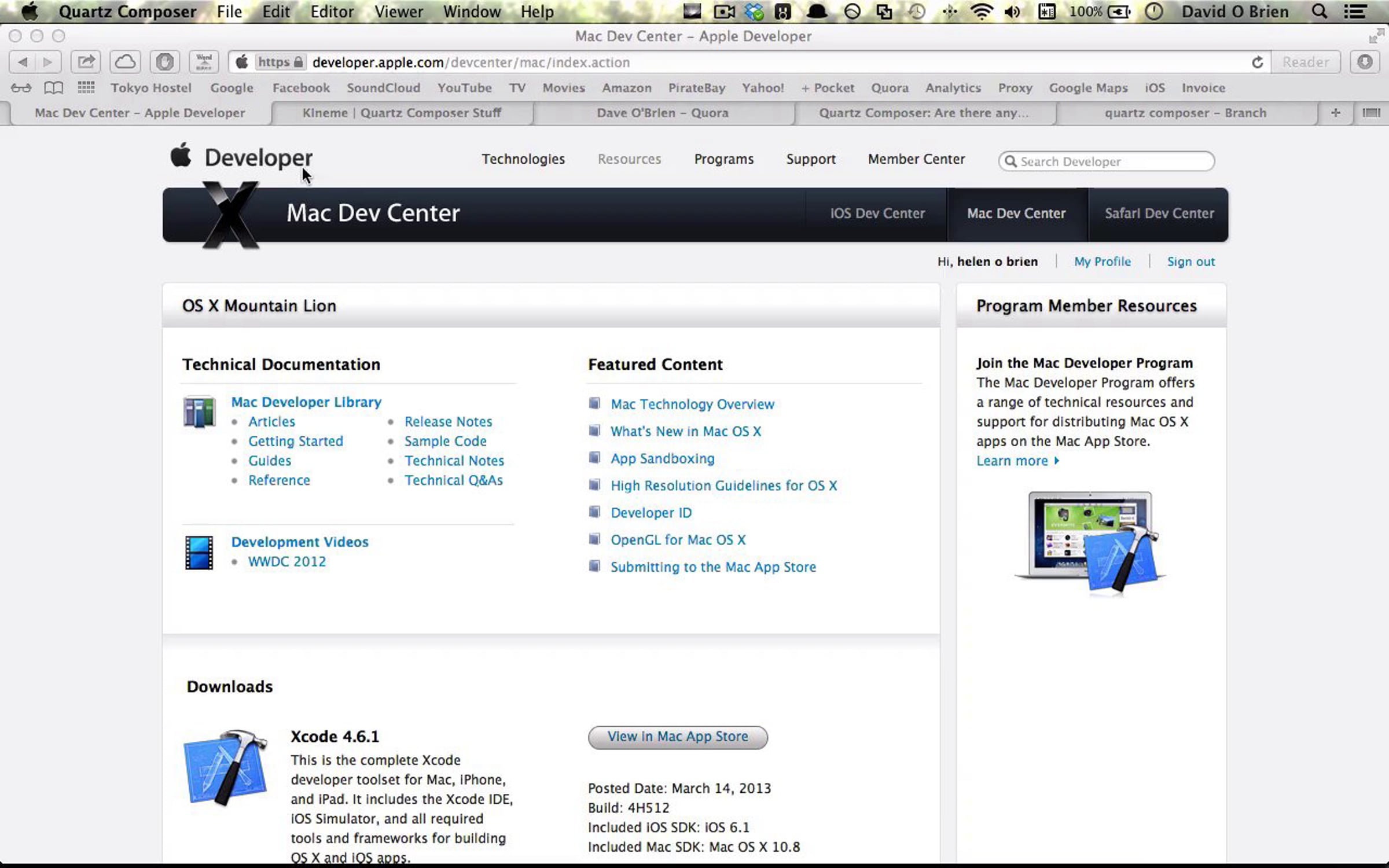
Task: Switch to Dave O'Brien – Quora tab
Action: coord(663,113)
